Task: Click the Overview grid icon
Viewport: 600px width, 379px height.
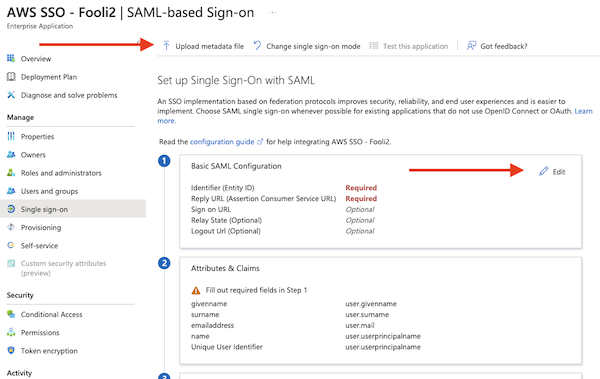Action: click(11, 58)
